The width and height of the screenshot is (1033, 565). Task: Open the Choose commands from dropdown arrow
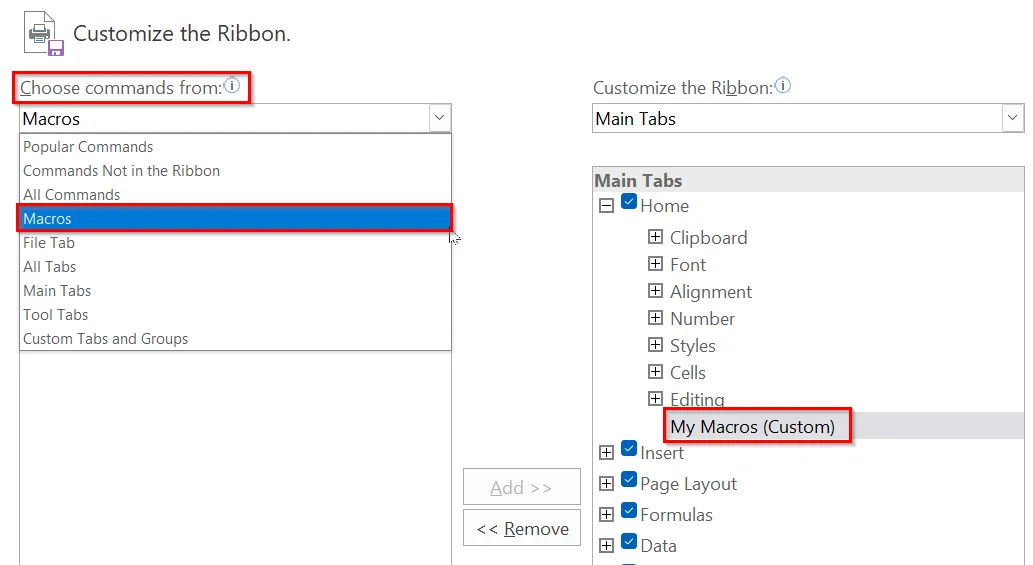(439, 118)
